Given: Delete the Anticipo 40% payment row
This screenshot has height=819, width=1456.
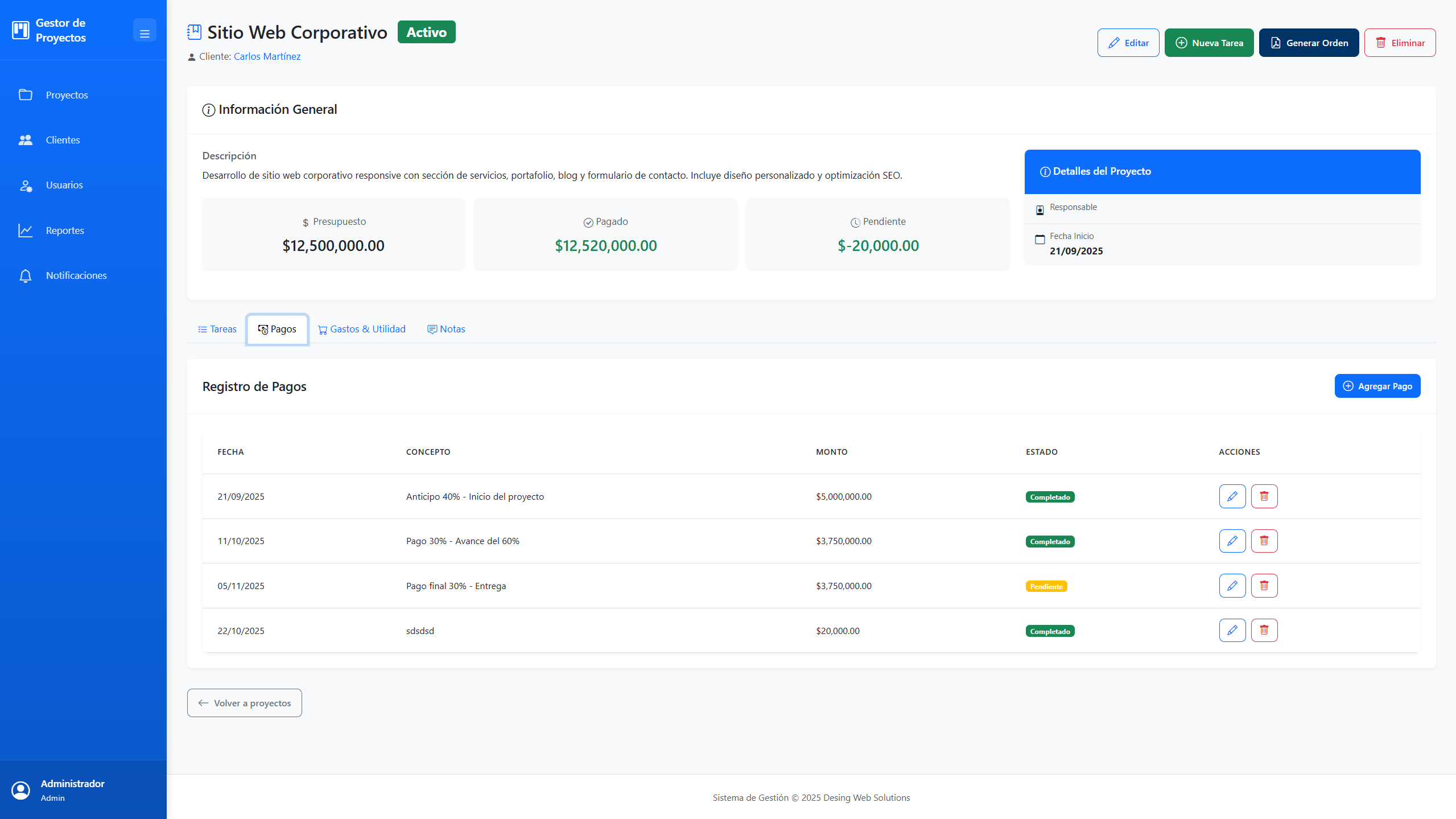Looking at the screenshot, I should coord(1264,496).
